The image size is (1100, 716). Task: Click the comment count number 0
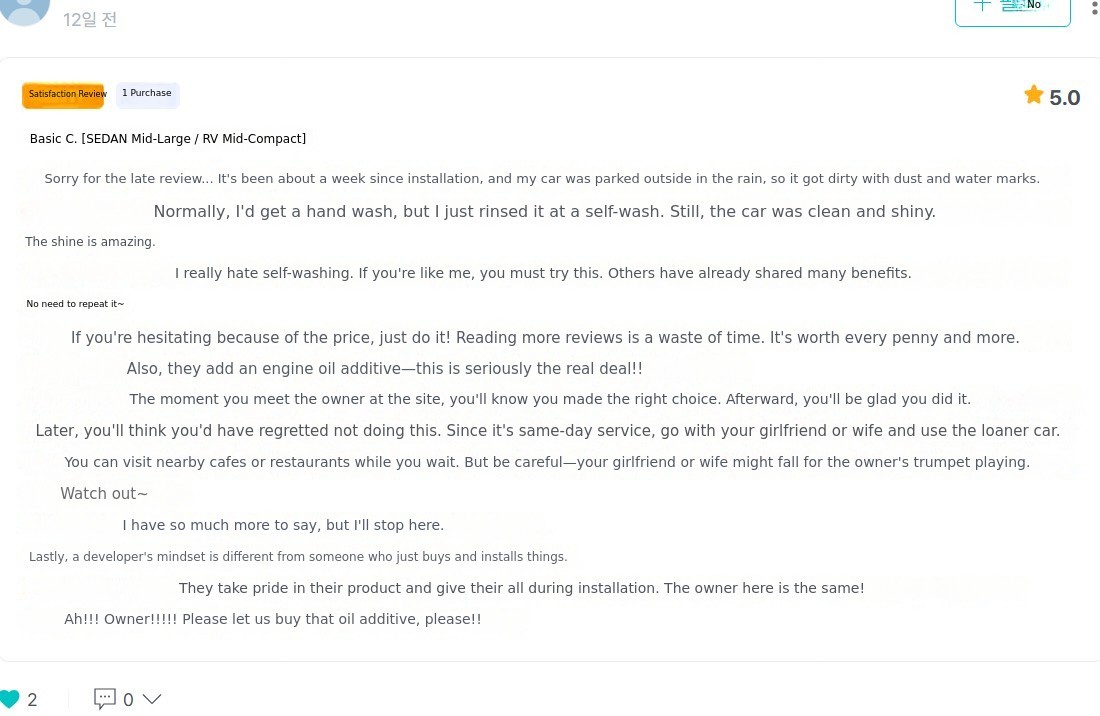tap(128, 700)
